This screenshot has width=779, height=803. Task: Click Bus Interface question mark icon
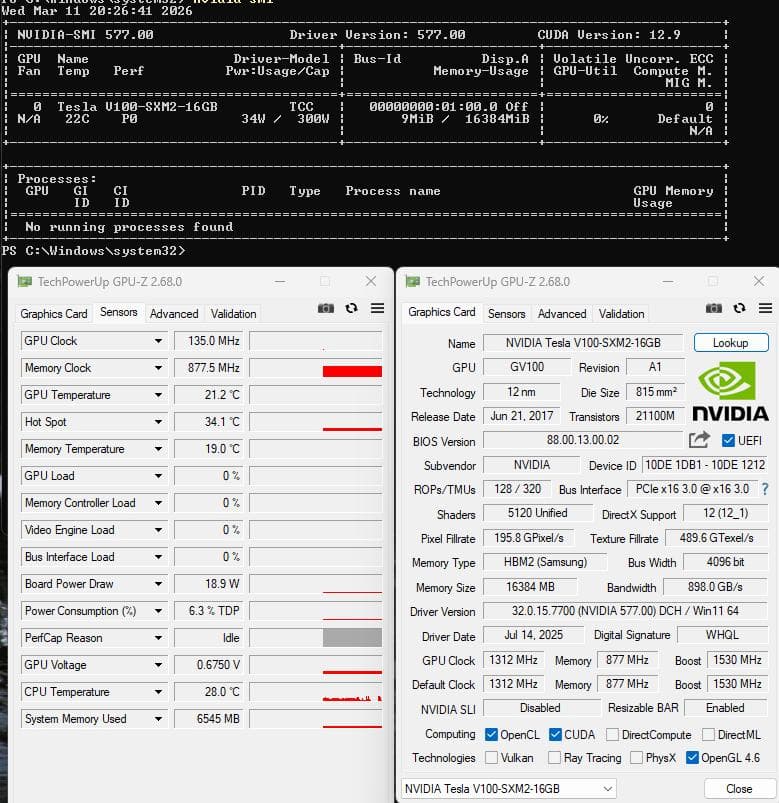(765, 489)
